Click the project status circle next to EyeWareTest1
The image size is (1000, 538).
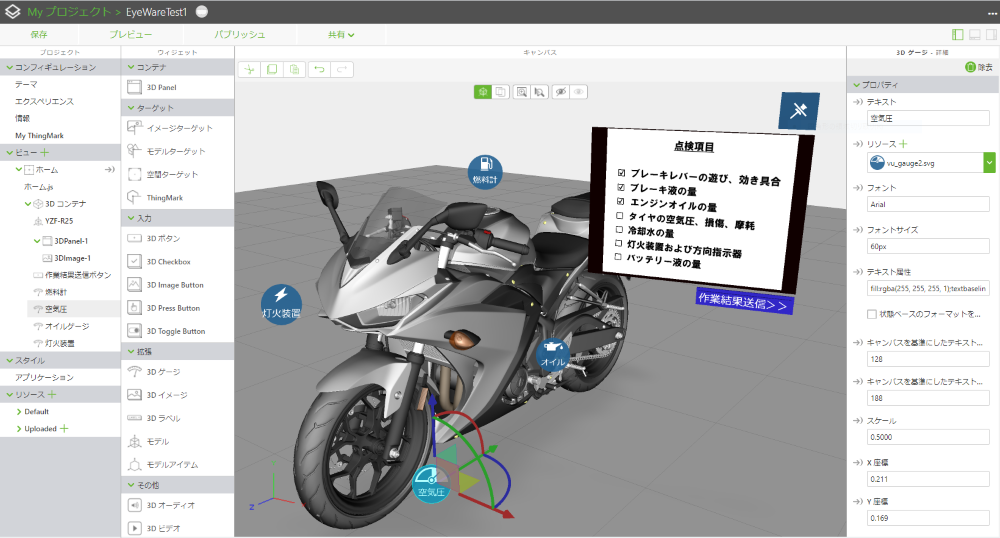[202, 11]
